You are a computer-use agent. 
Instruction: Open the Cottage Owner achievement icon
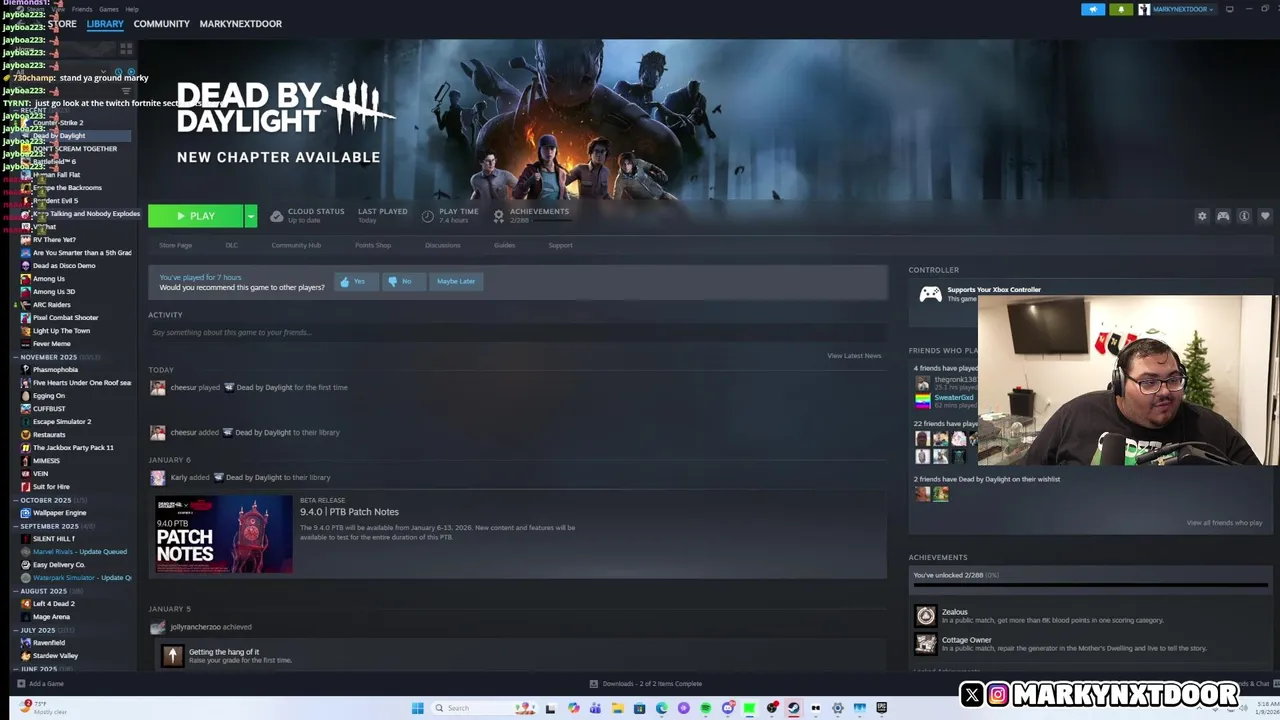coord(926,644)
